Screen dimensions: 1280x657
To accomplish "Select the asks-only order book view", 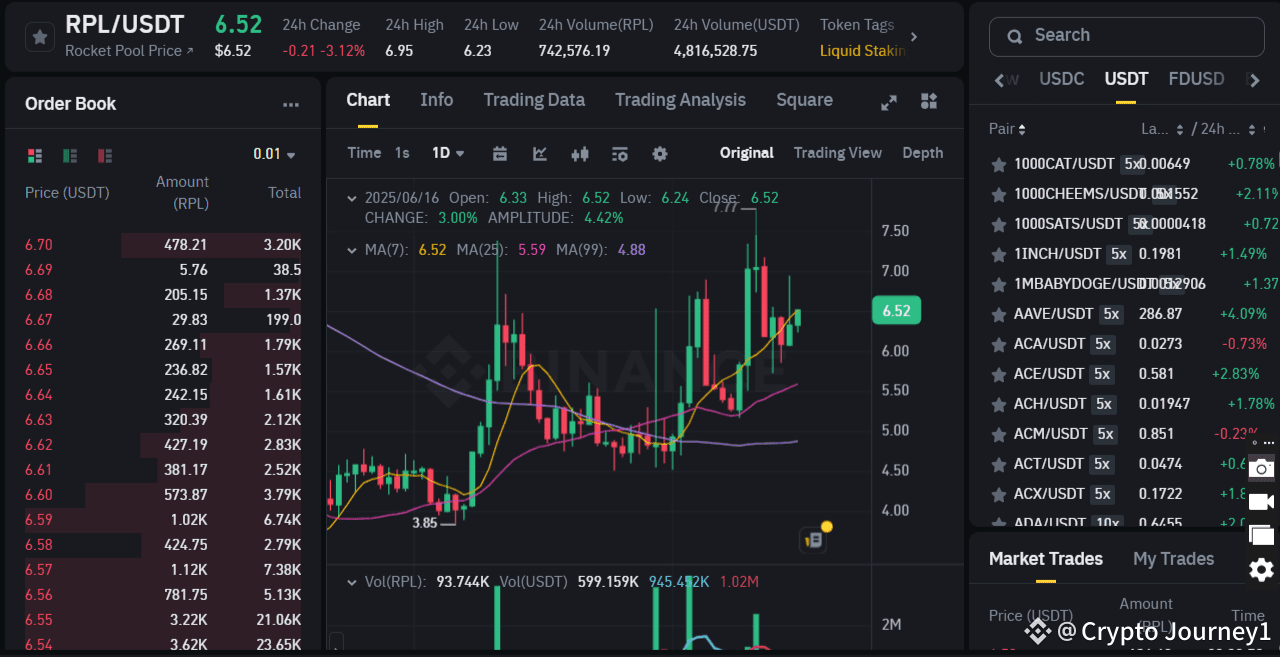I will [104, 155].
